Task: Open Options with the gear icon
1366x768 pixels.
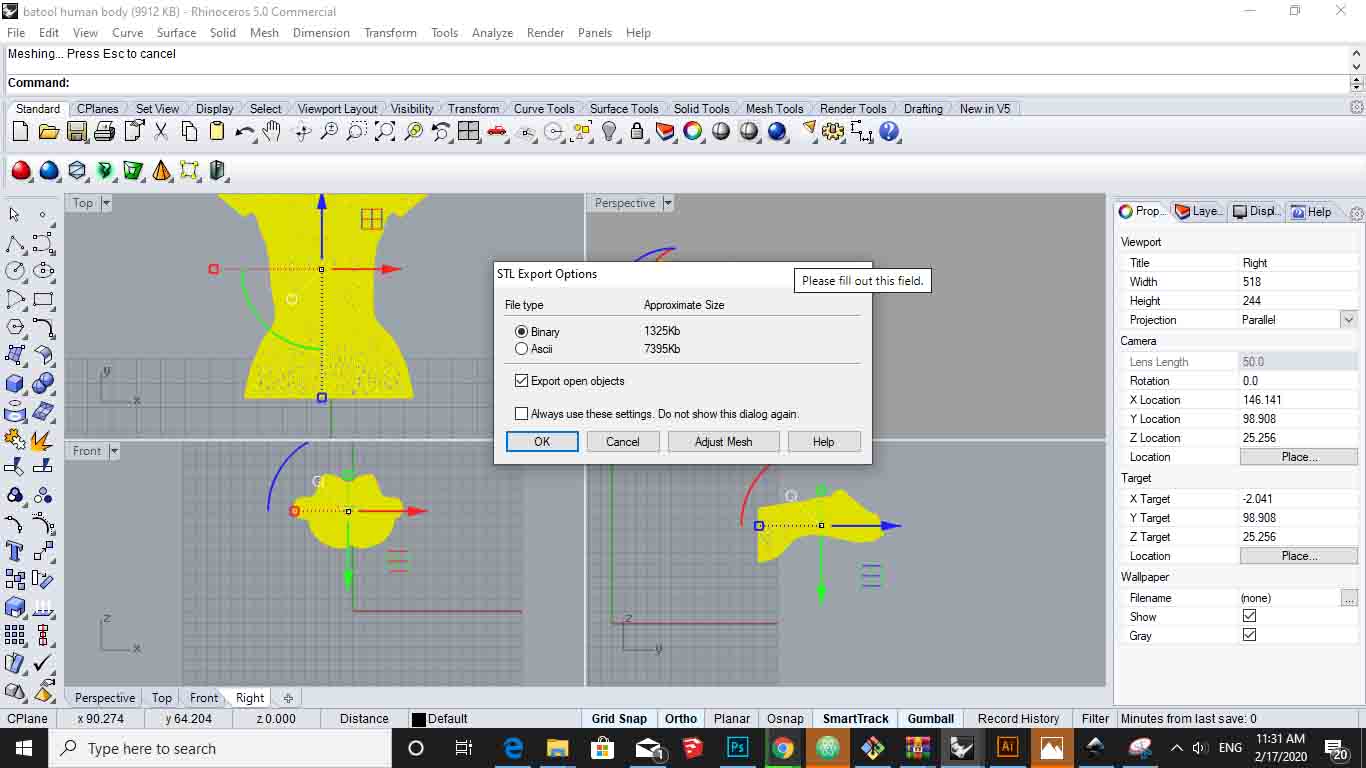Action: pyautogui.click(x=833, y=131)
